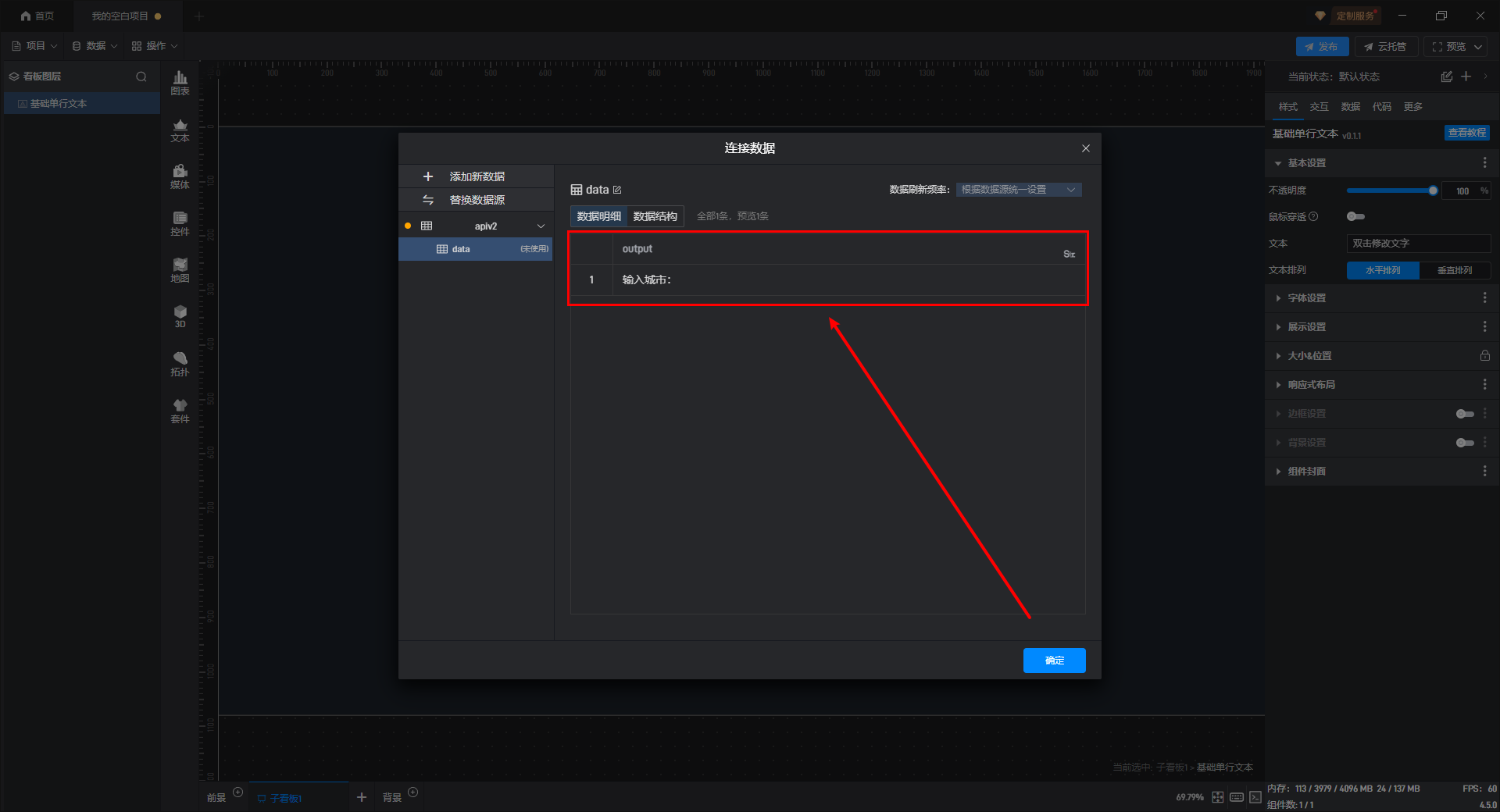The image size is (1500, 812).
Task: Click the search icon in 看板图层 panel
Action: click(141, 77)
